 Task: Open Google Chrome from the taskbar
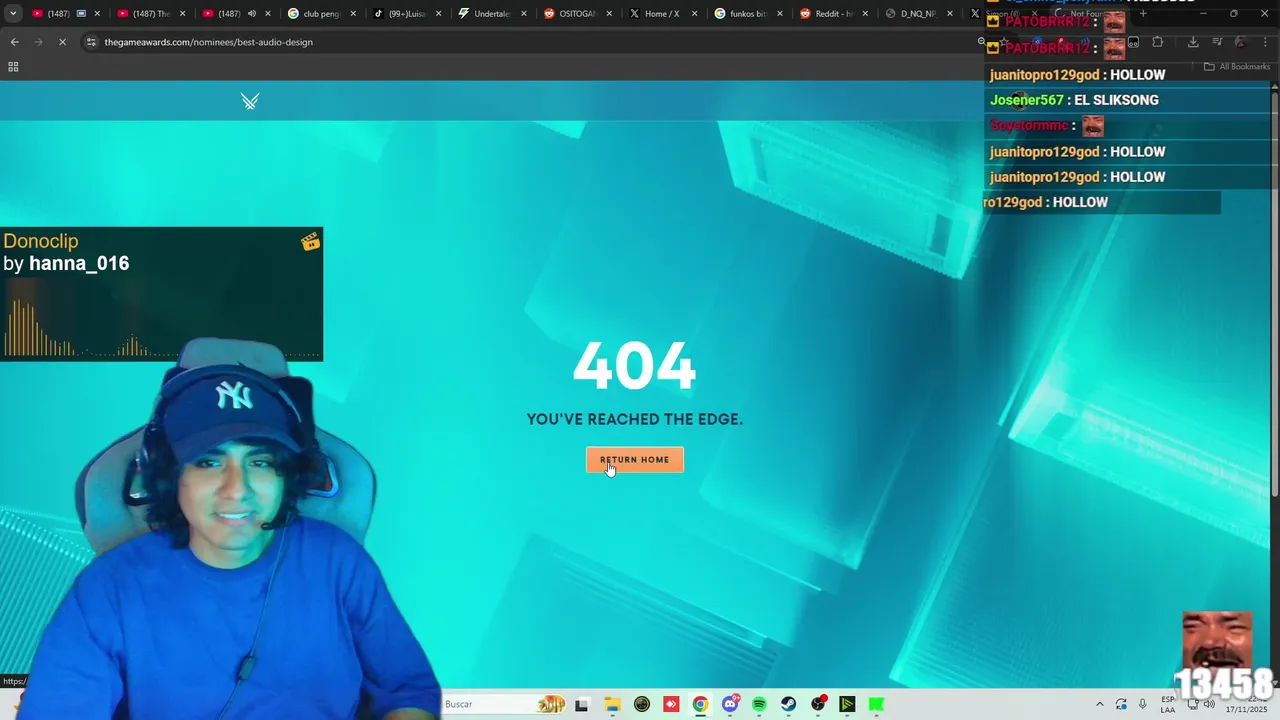[x=700, y=705]
